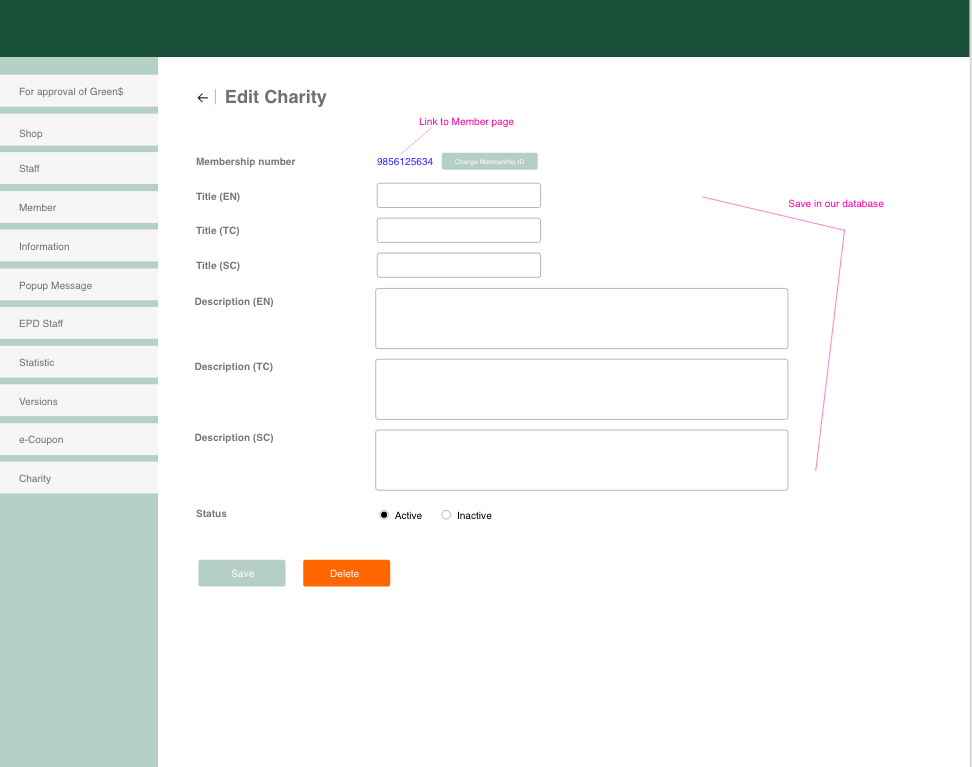Focus the Title (TC) input field
This screenshot has height=767, width=972.
458,230
